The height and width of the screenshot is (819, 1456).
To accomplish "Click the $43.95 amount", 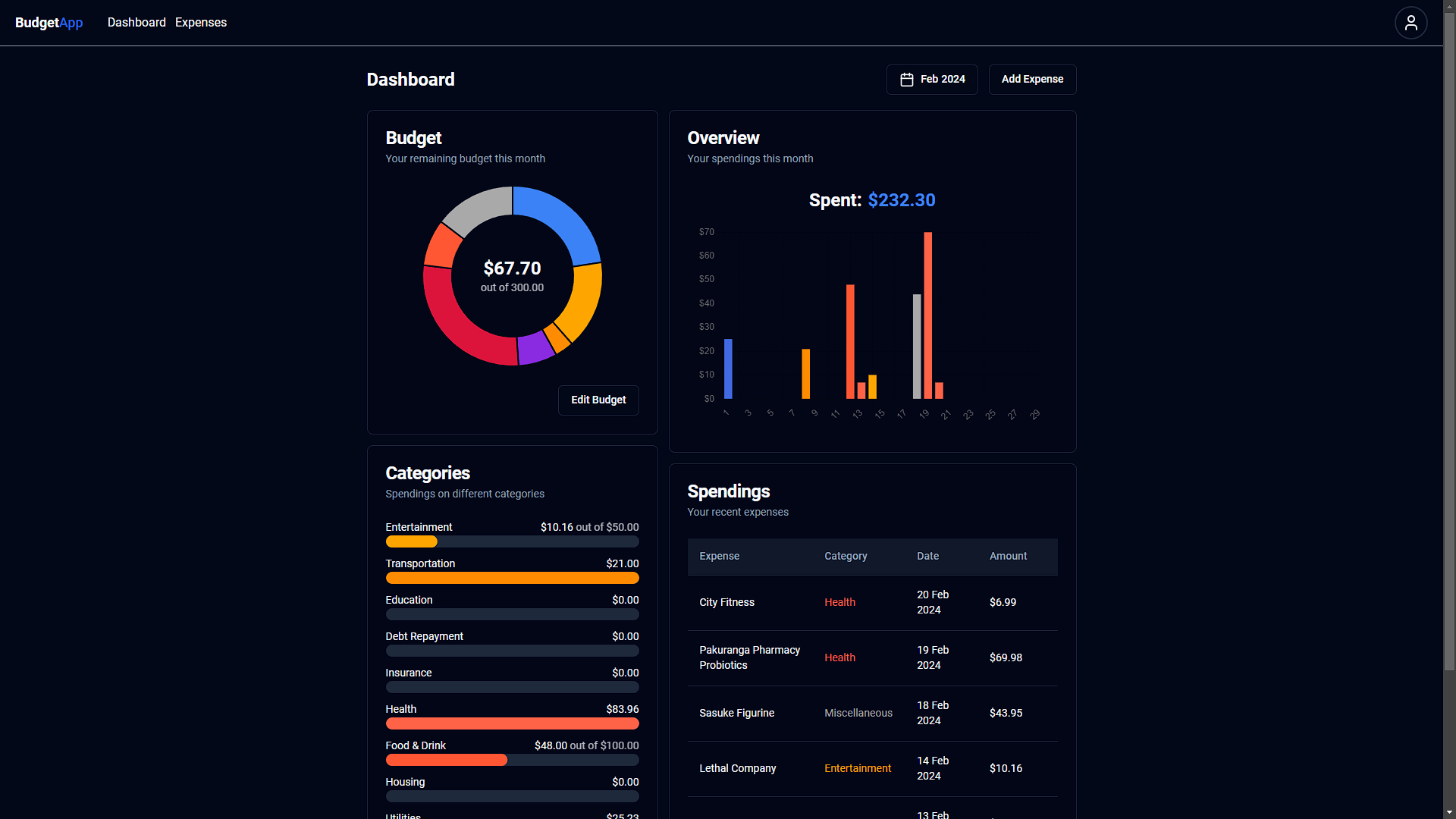I will pyautogui.click(x=1006, y=714).
